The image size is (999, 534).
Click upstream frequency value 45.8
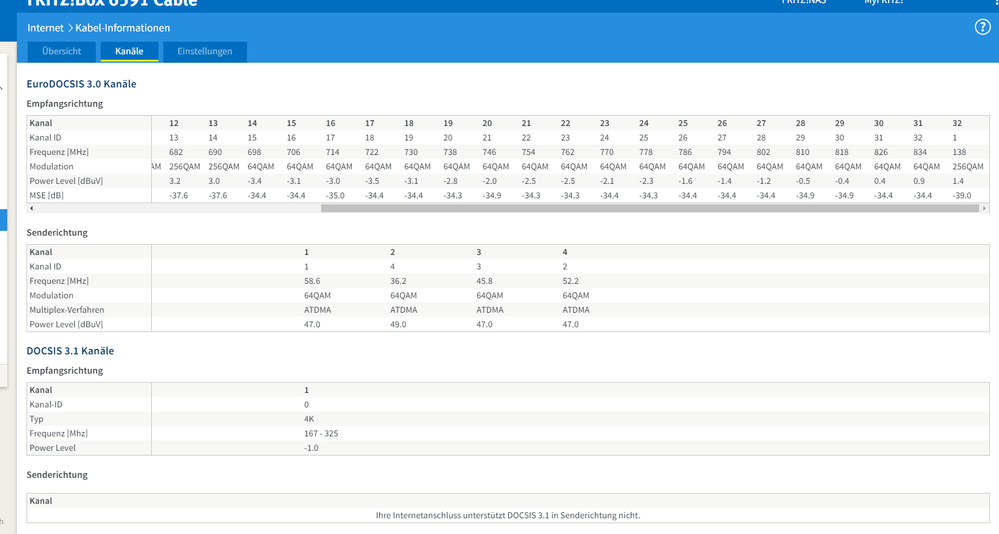484,281
